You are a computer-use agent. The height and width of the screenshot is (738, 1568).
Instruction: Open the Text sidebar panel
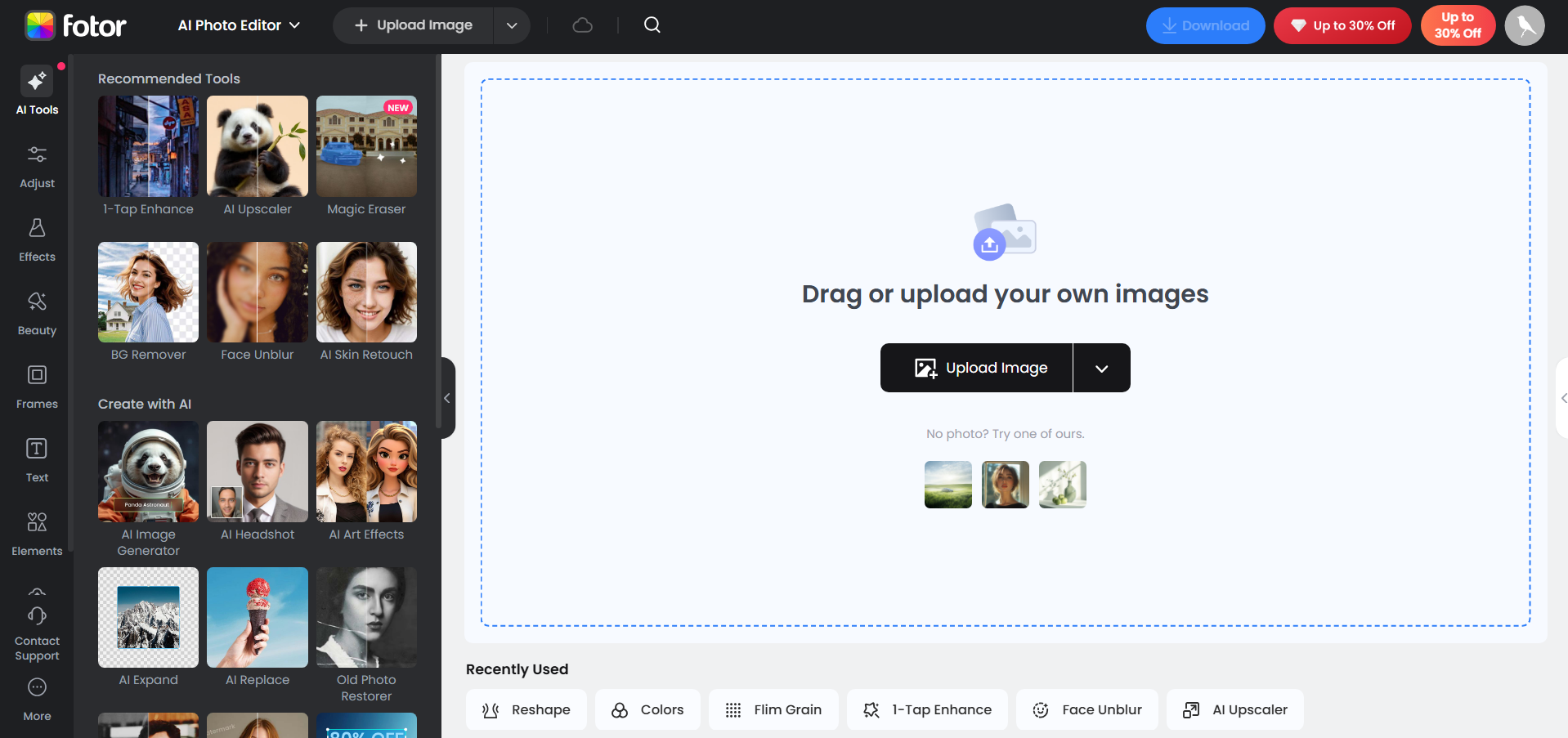point(37,460)
